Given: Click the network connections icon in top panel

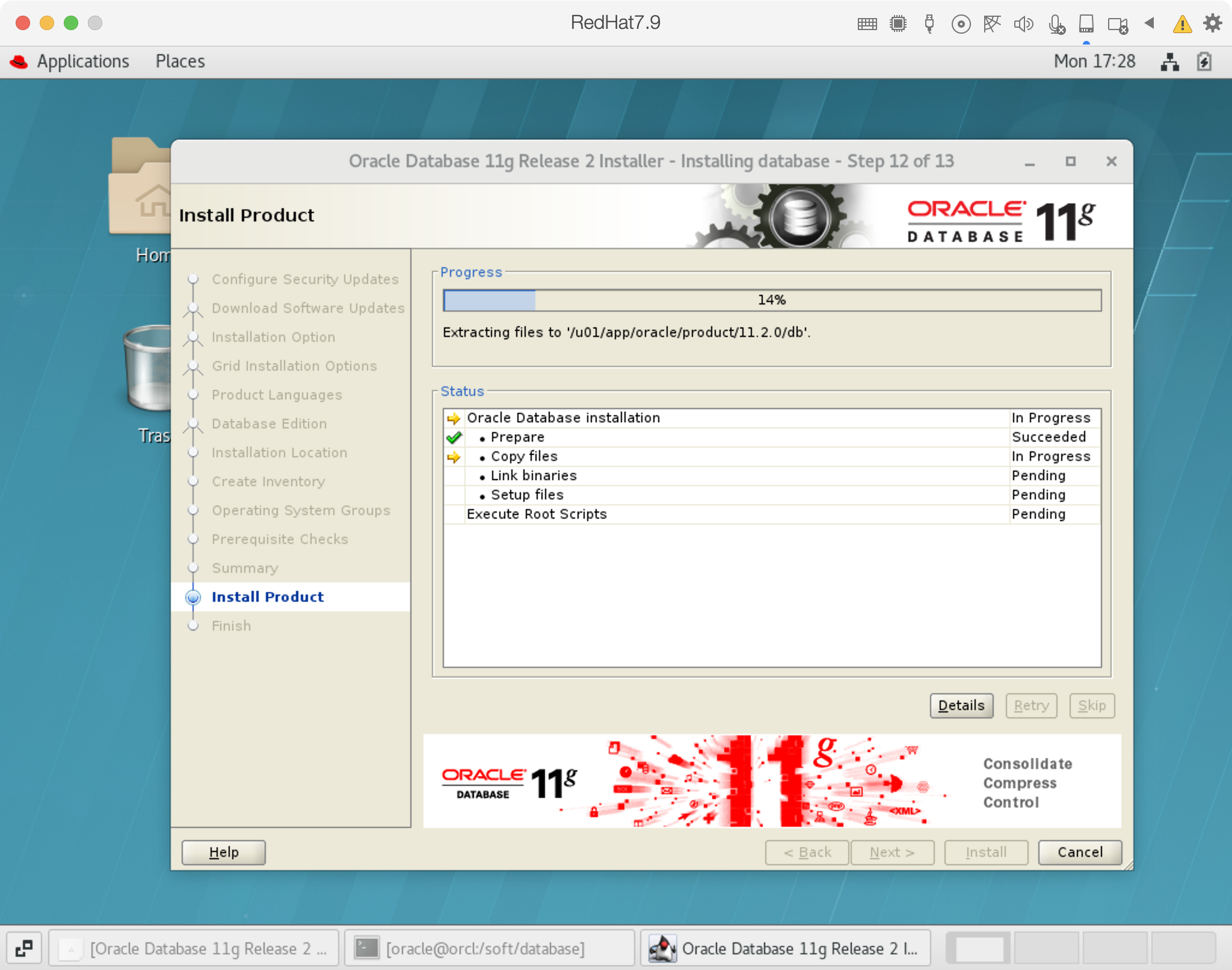Looking at the screenshot, I should [x=1169, y=61].
